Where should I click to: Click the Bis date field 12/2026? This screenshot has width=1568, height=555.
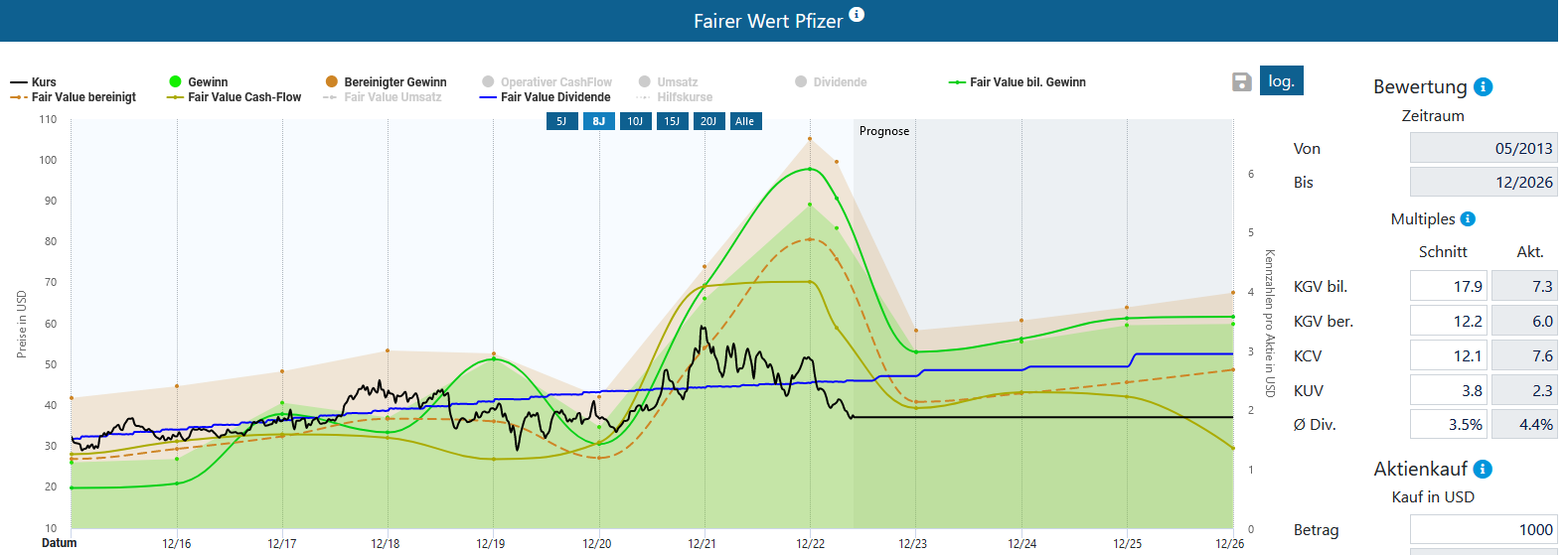point(1484,182)
